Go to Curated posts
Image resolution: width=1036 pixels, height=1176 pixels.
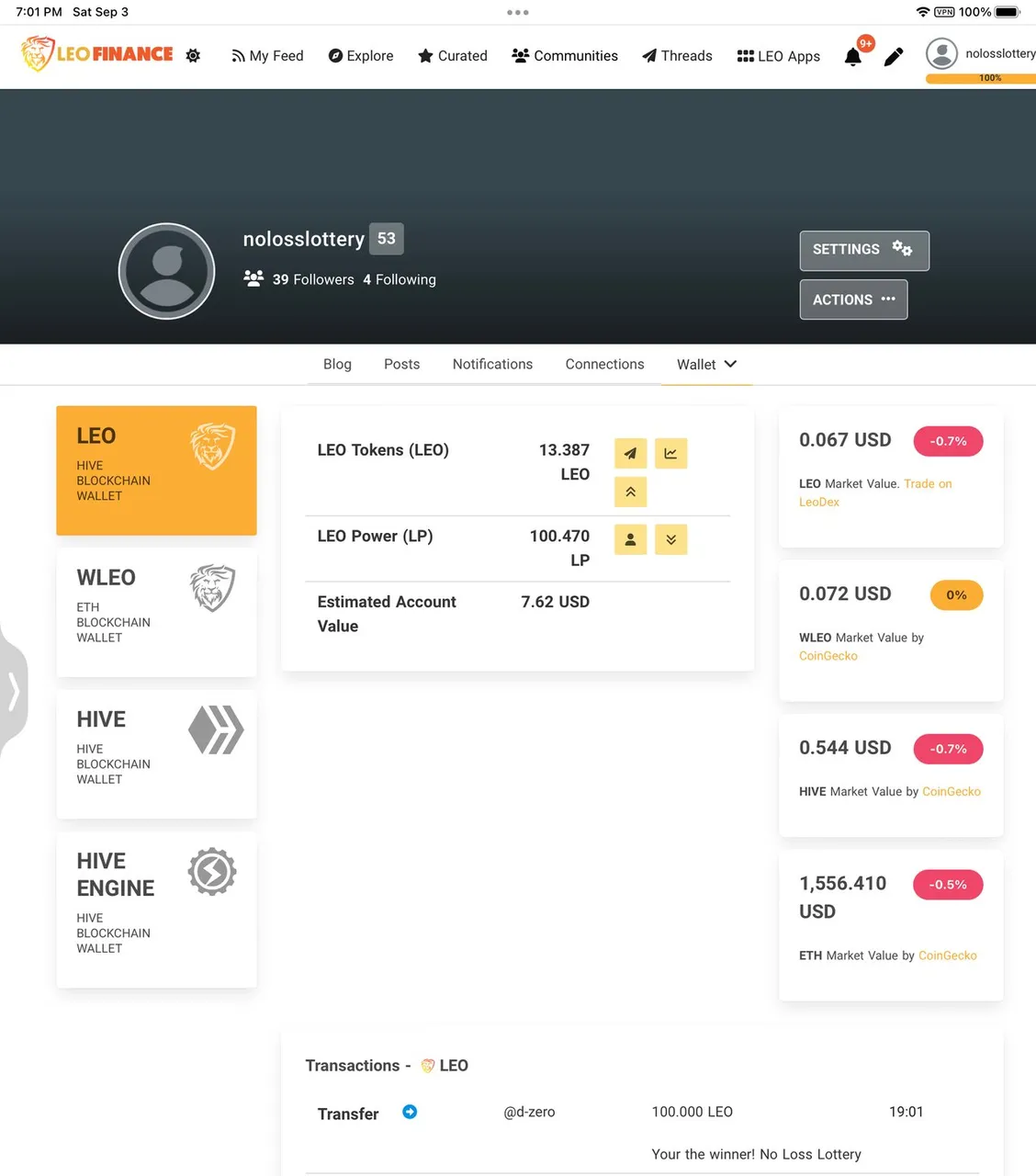453,56
